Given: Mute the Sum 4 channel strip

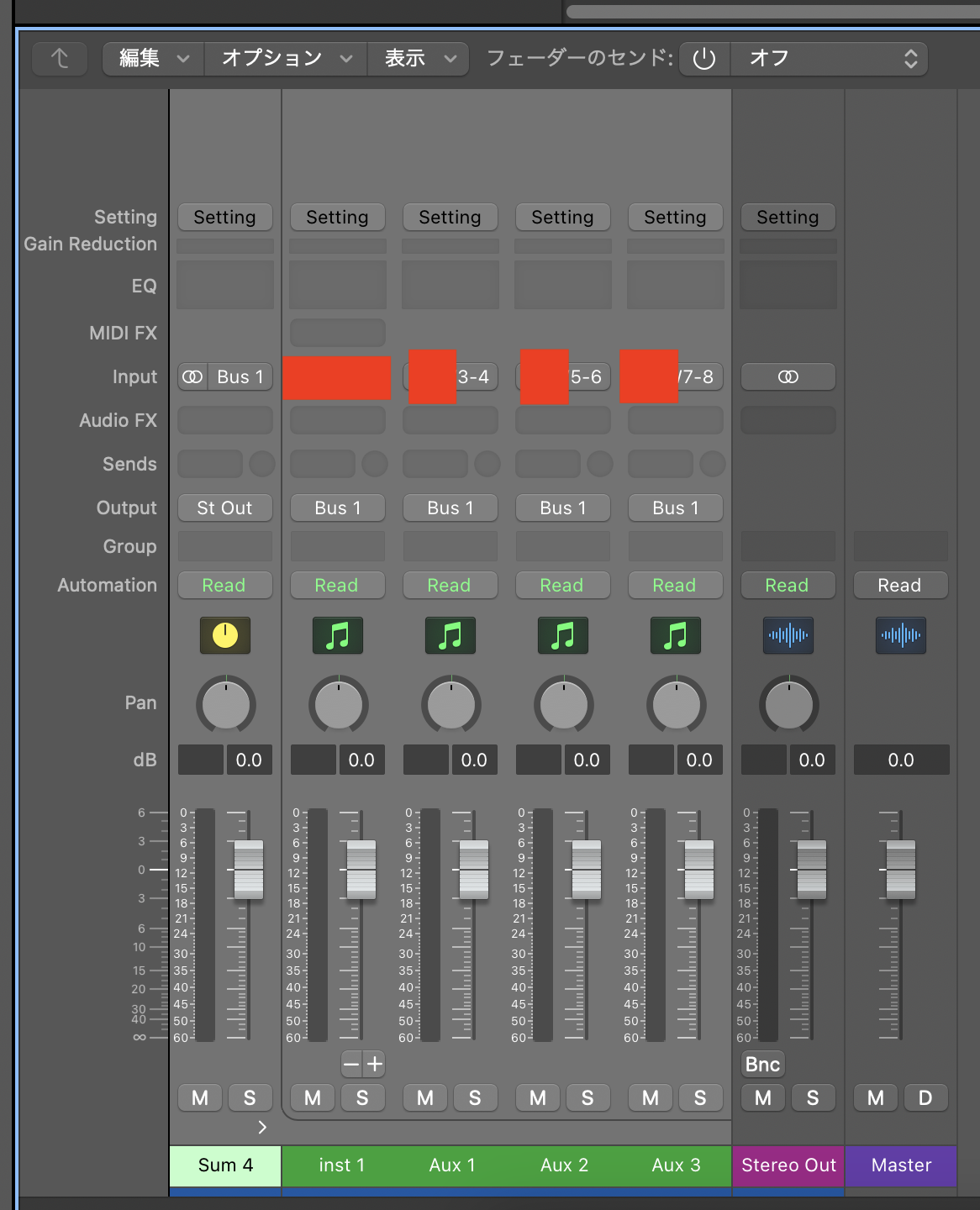Looking at the screenshot, I should 200,1098.
